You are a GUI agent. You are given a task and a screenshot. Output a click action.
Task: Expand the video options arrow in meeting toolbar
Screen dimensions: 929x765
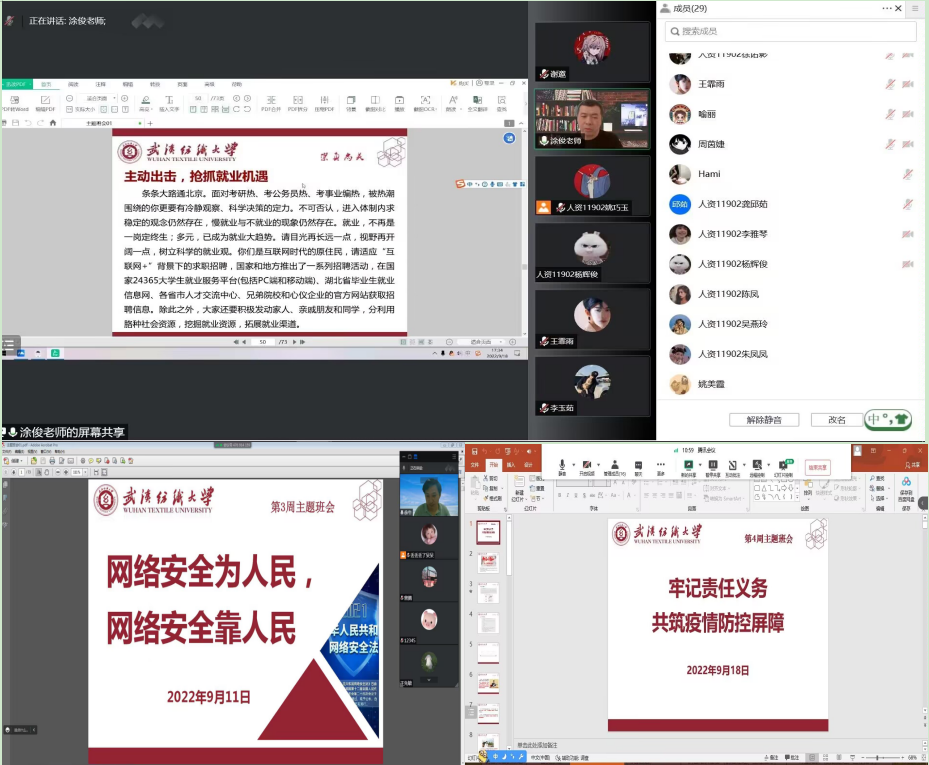click(x=597, y=464)
